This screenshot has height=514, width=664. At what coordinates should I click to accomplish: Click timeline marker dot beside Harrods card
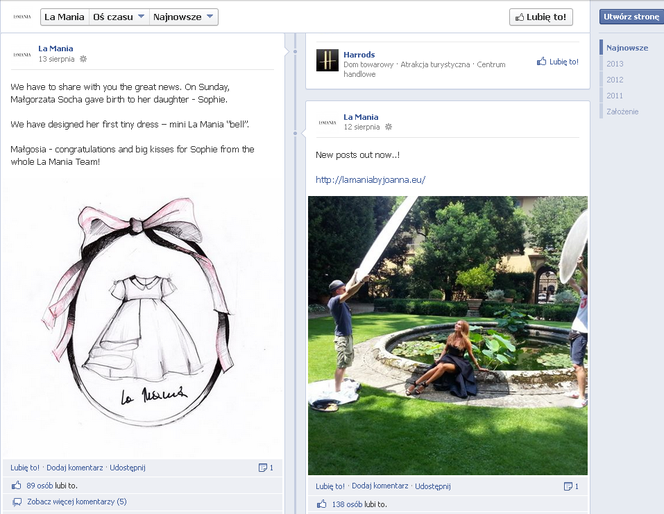click(x=295, y=52)
